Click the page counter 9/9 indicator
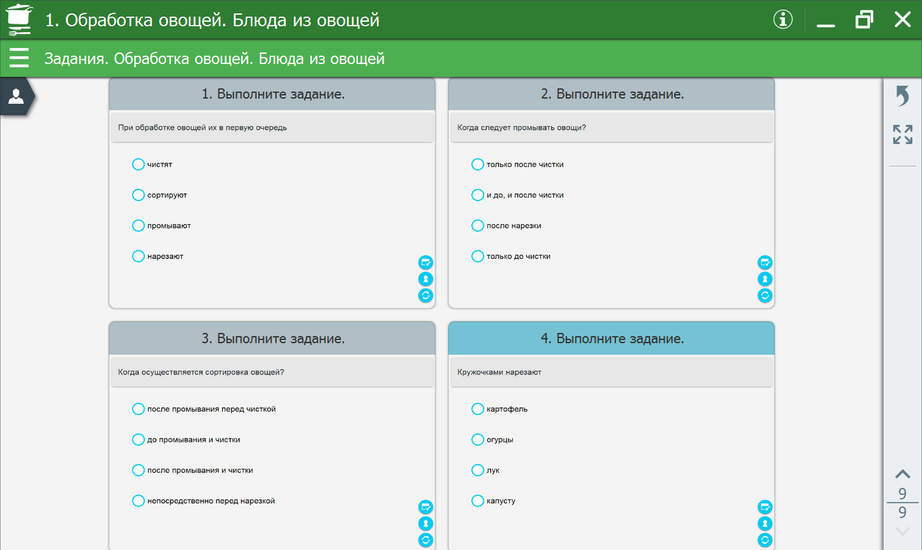Screen dimensions: 922x550 (x=902, y=503)
